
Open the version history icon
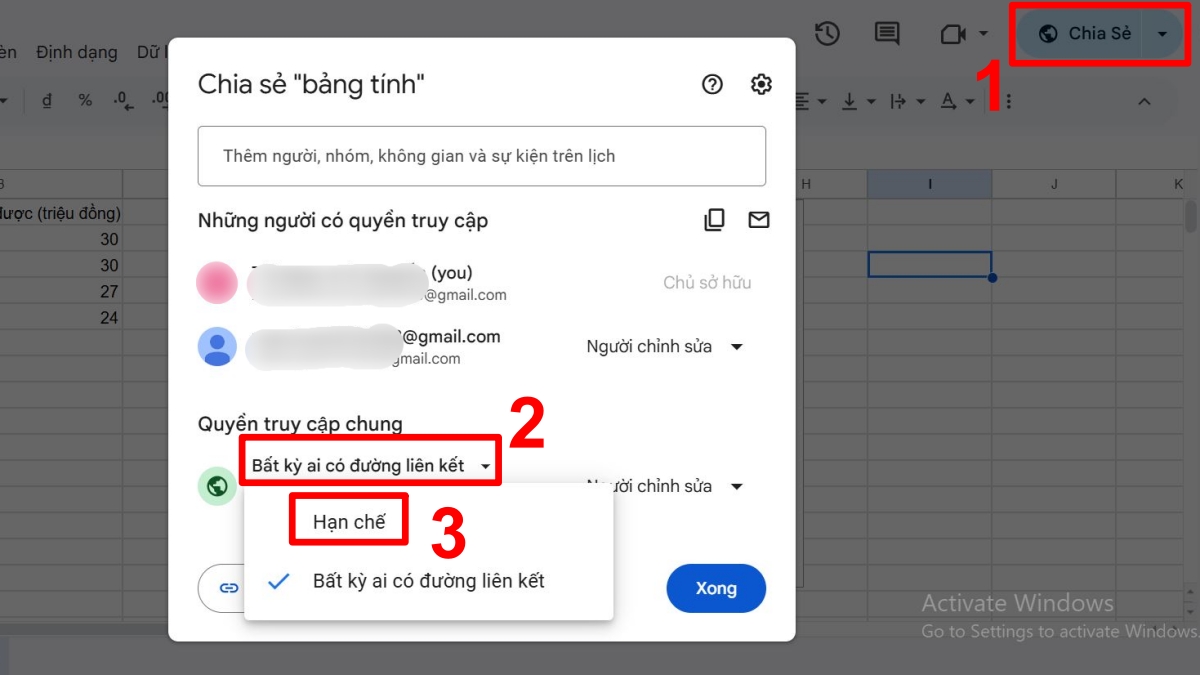[x=828, y=33]
